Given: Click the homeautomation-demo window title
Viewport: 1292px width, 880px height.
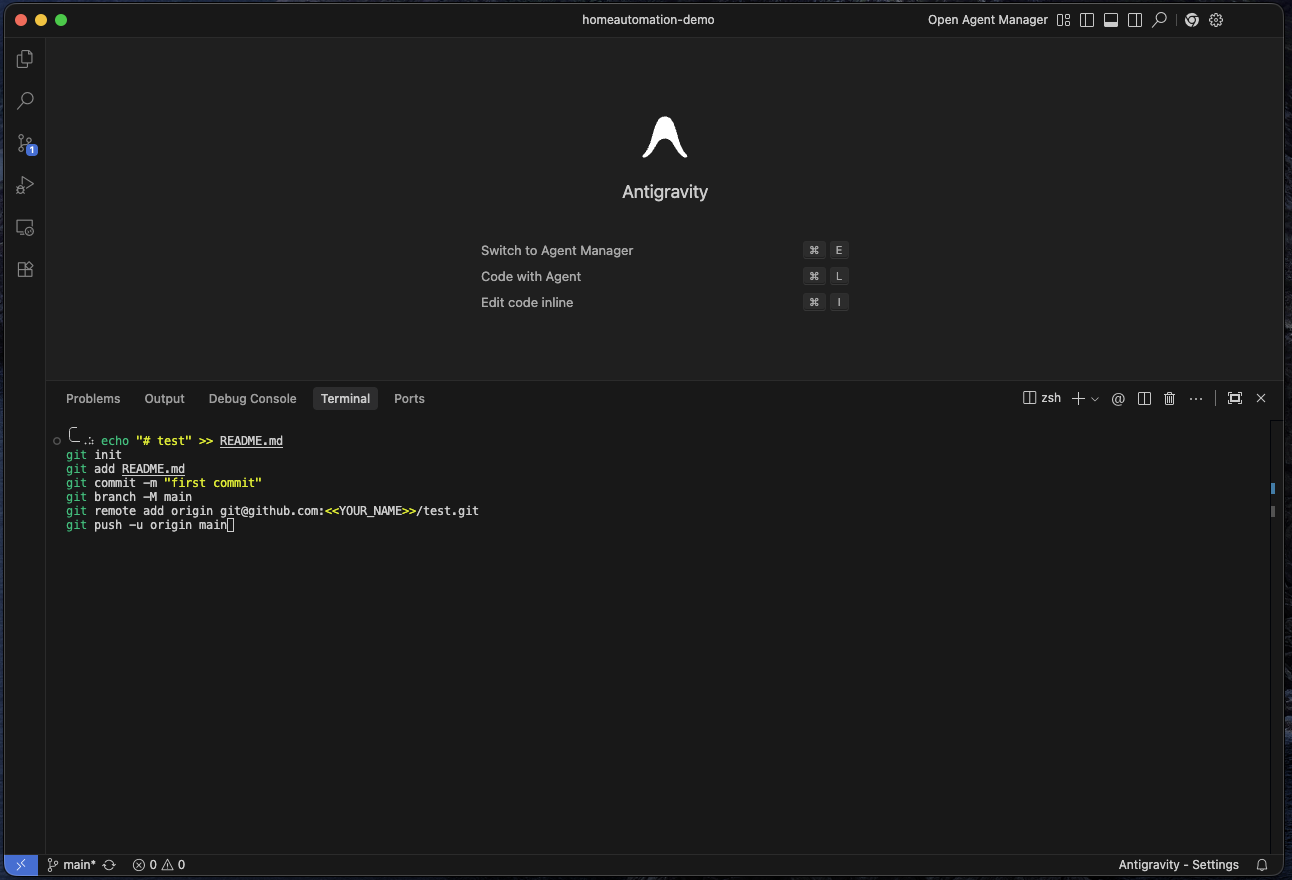Looking at the screenshot, I should tap(648, 20).
